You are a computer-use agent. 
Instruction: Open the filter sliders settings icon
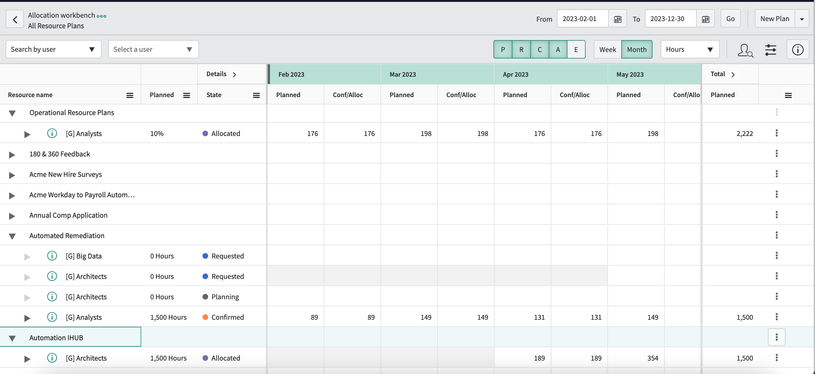point(770,50)
